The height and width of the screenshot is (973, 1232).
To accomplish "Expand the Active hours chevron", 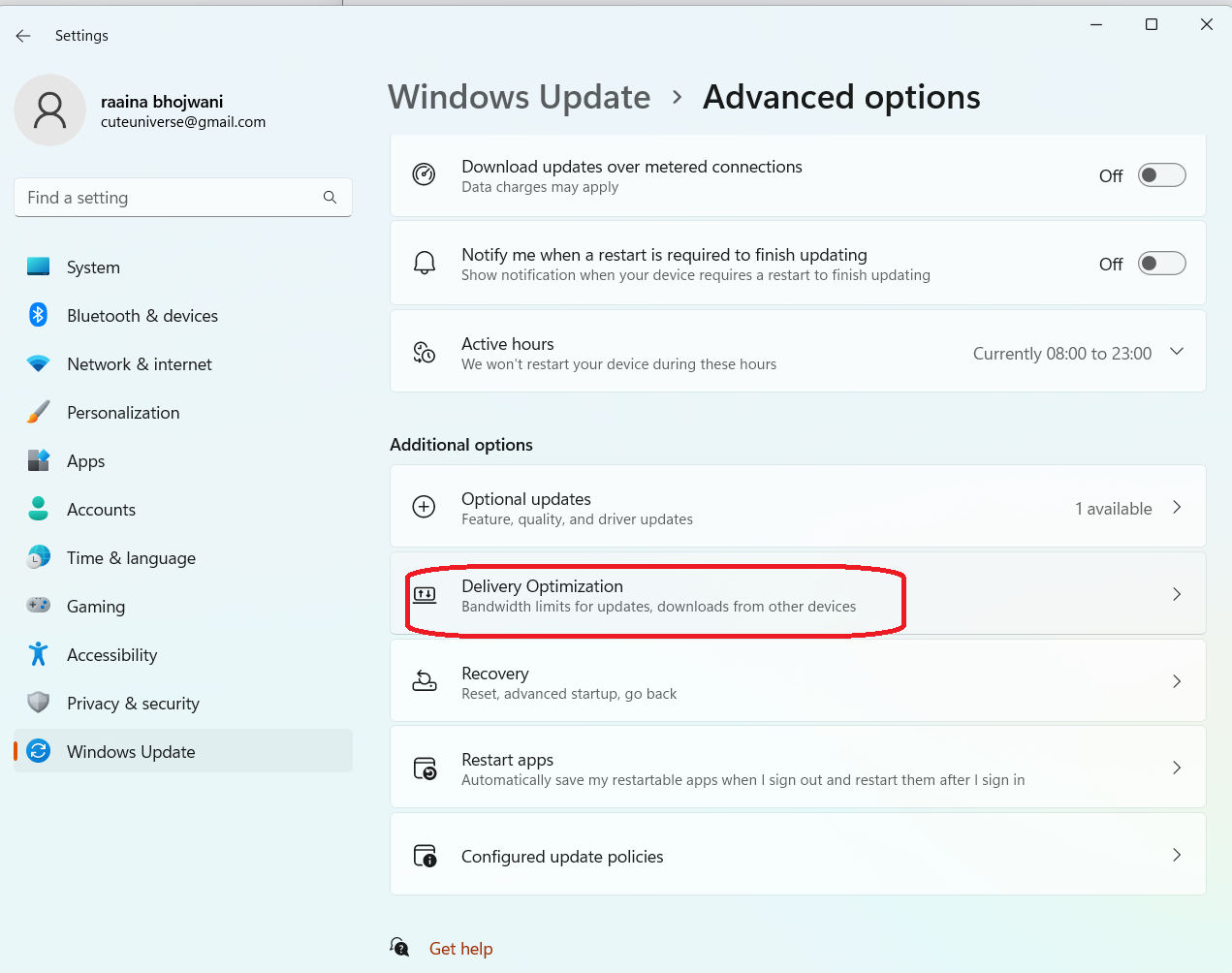I will click(x=1177, y=352).
